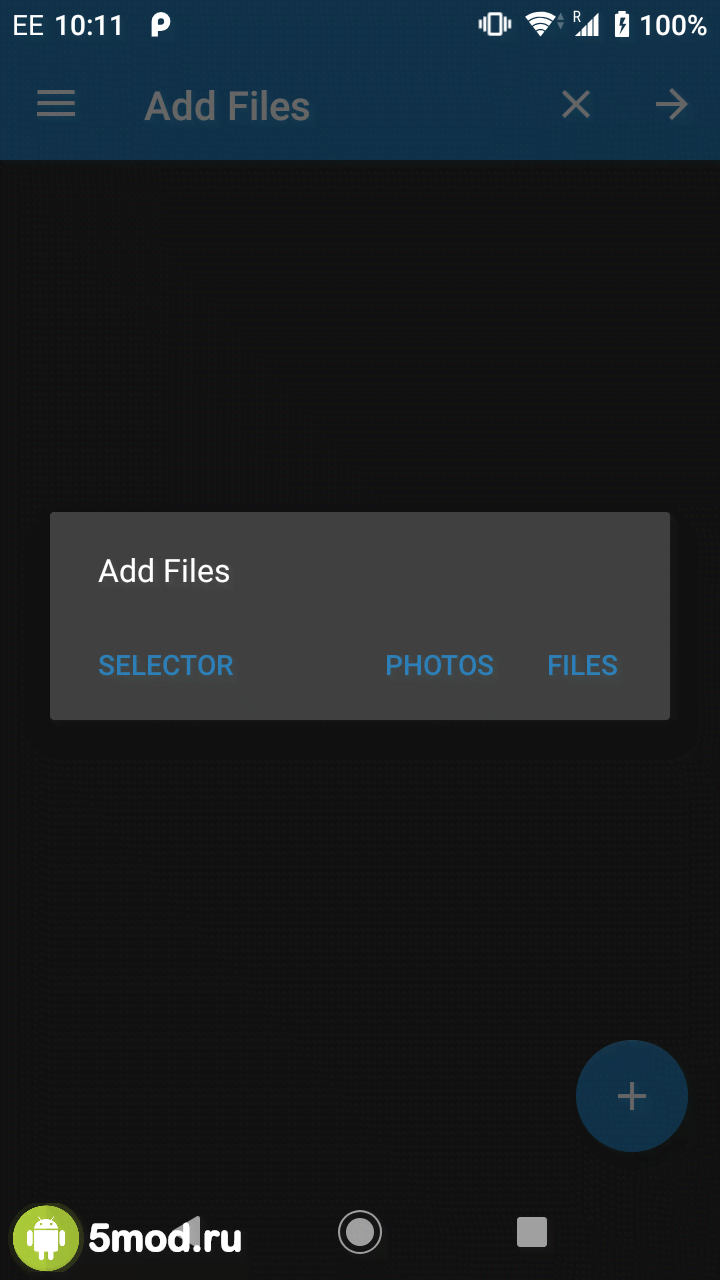Tap the Wi-Fi status icon
Image resolution: width=720 pixels, height=1280 pixels.
click(x=541, y=25)
